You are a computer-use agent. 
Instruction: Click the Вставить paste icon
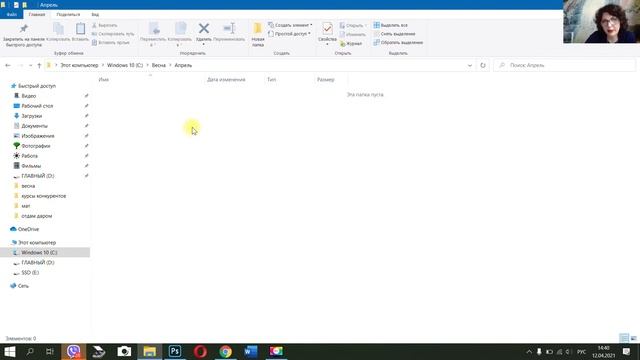pyautogui.click(x=80, y=29)
